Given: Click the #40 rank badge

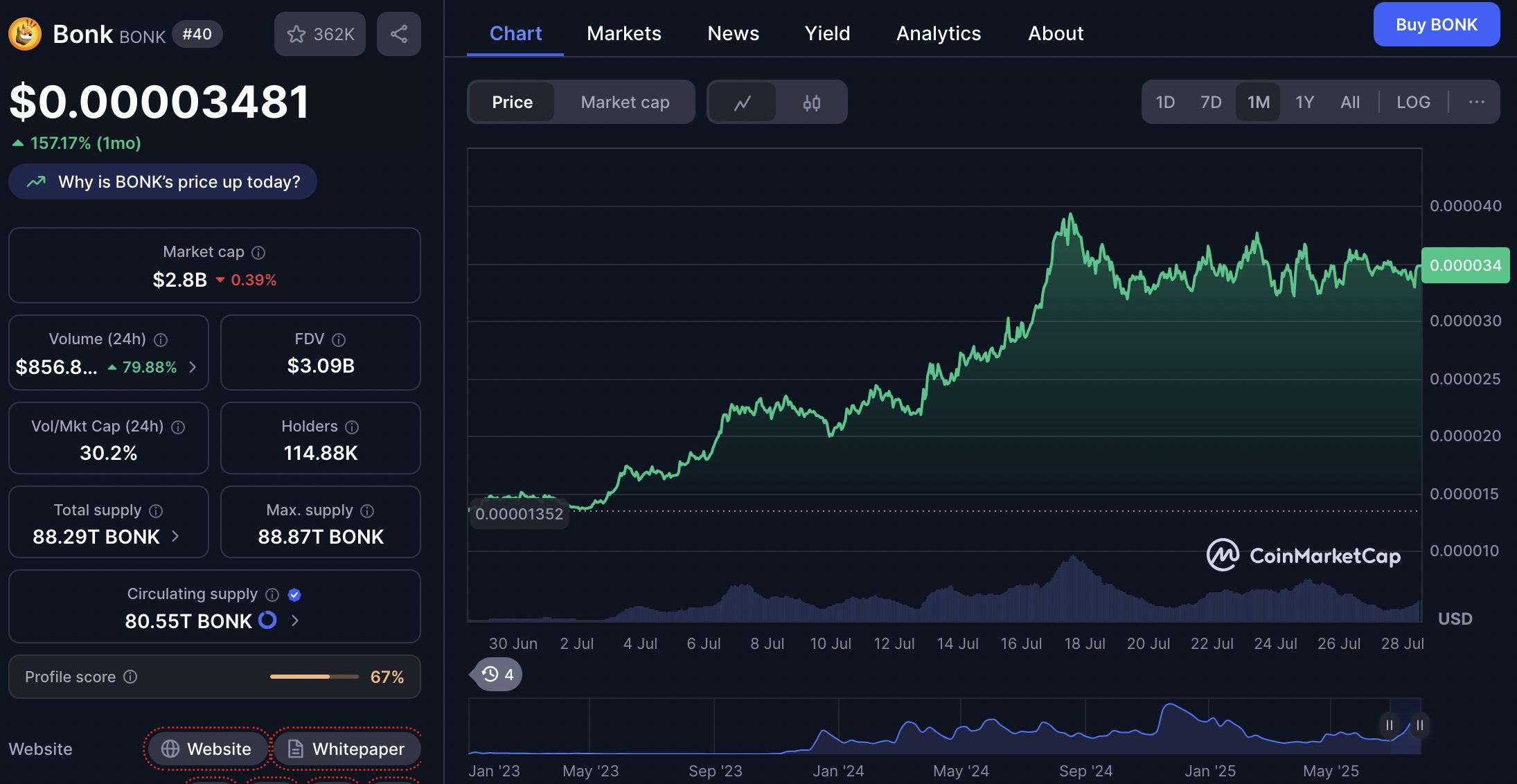Looking at the screenshot, I should (x=197, y=34).
